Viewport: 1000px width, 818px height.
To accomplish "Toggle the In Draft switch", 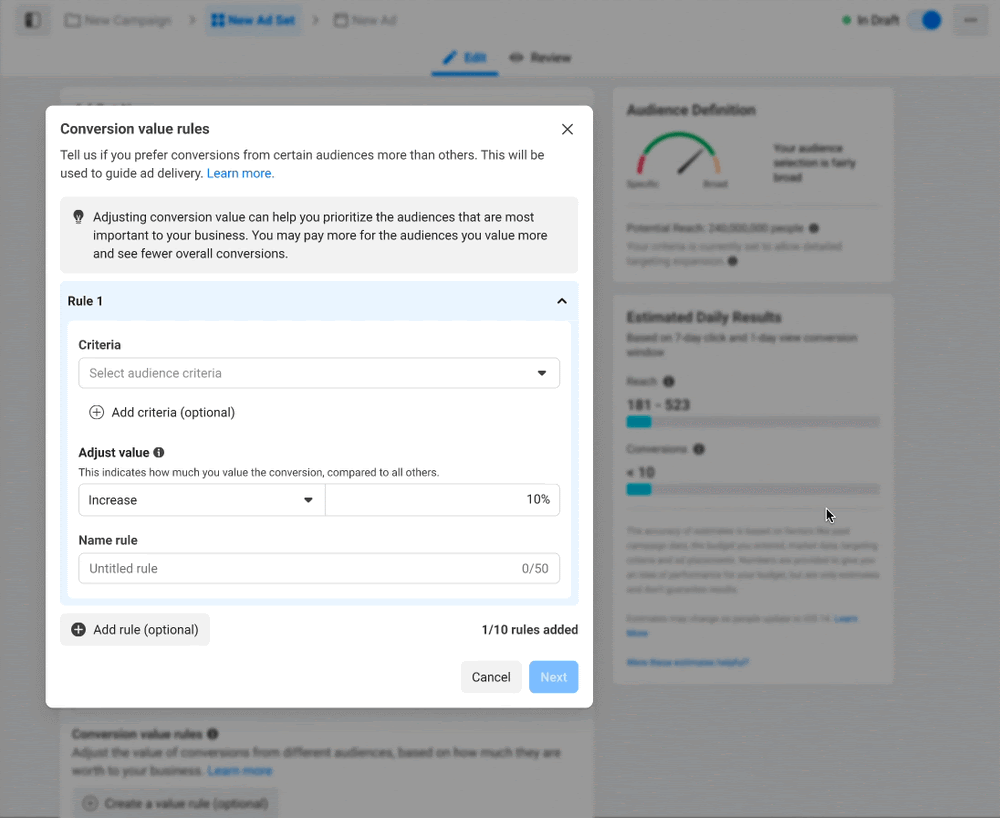I will [x=925, y=19].
